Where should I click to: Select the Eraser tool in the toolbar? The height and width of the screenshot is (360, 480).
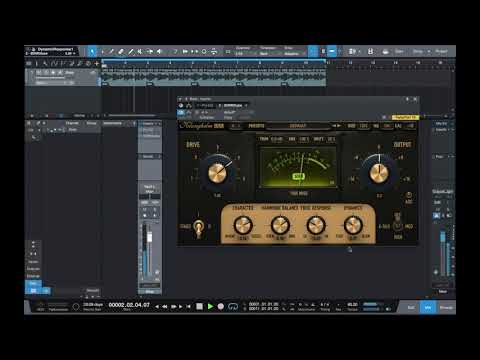coord(121,51)
